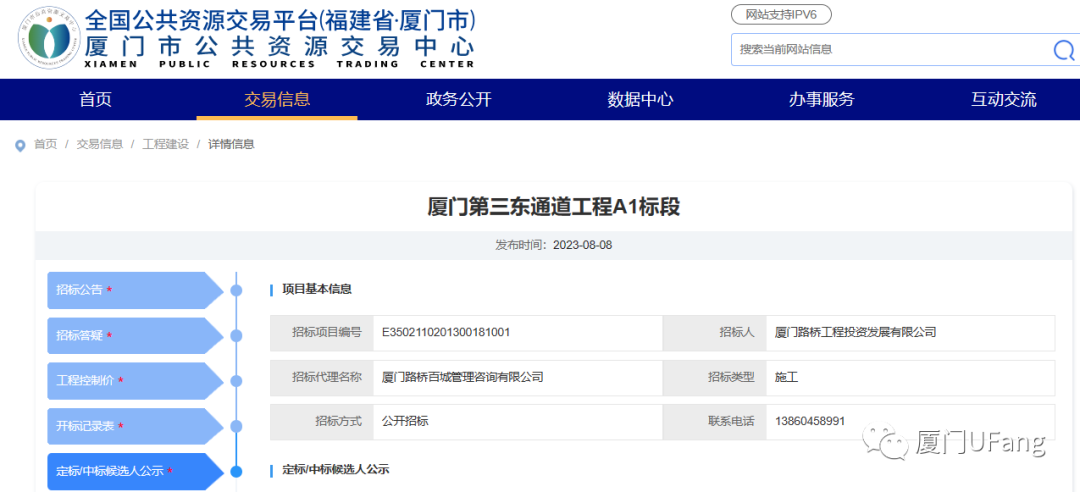
Task: Click the 厦门路桥百城管理咨询有限公司 cell
Action: point(518,378)
